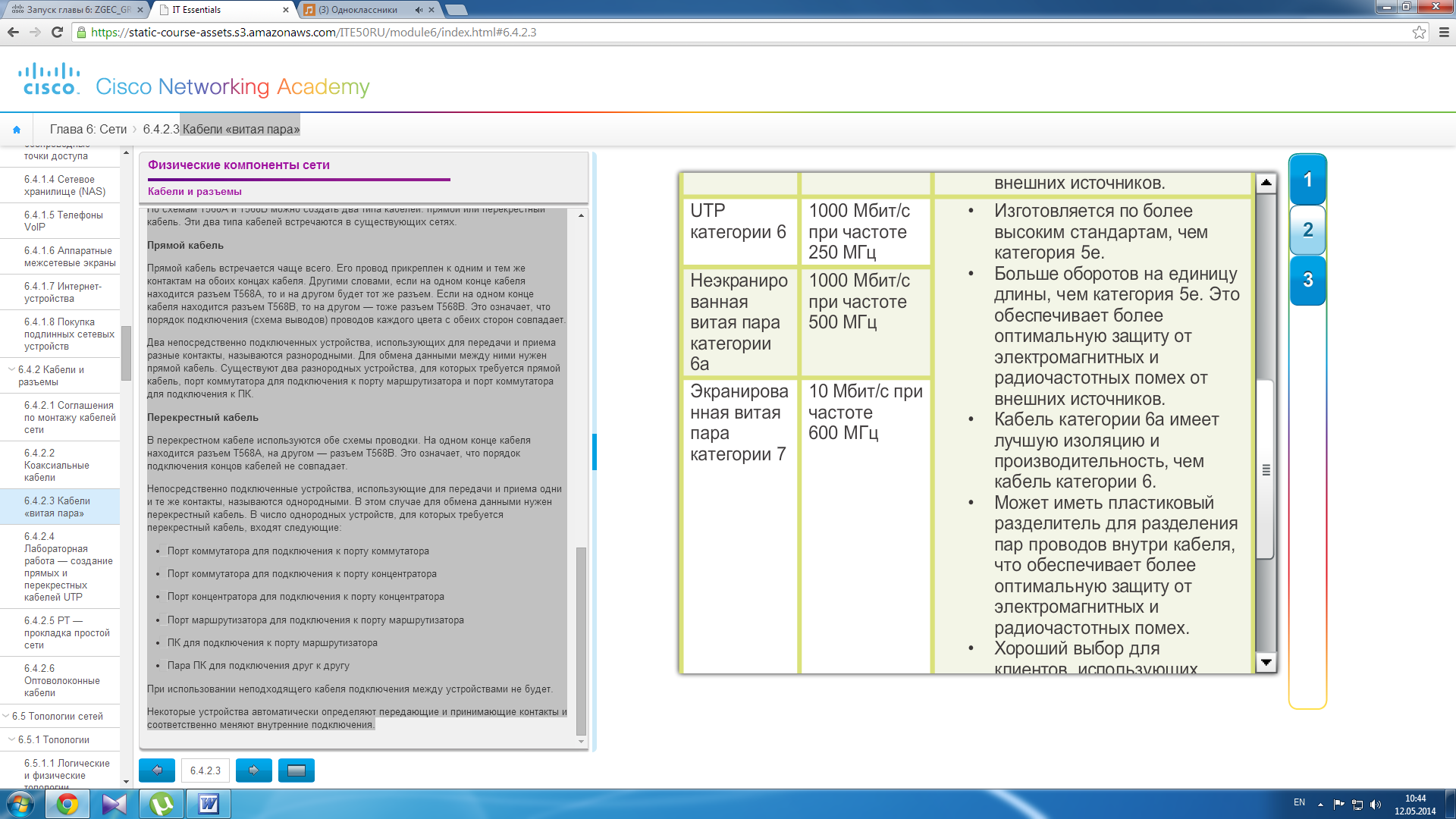Open Visual Studio taskbar icon
The width and height of the screenshot is (1456, 819).
pyautogui.click(x=115, y=804)
